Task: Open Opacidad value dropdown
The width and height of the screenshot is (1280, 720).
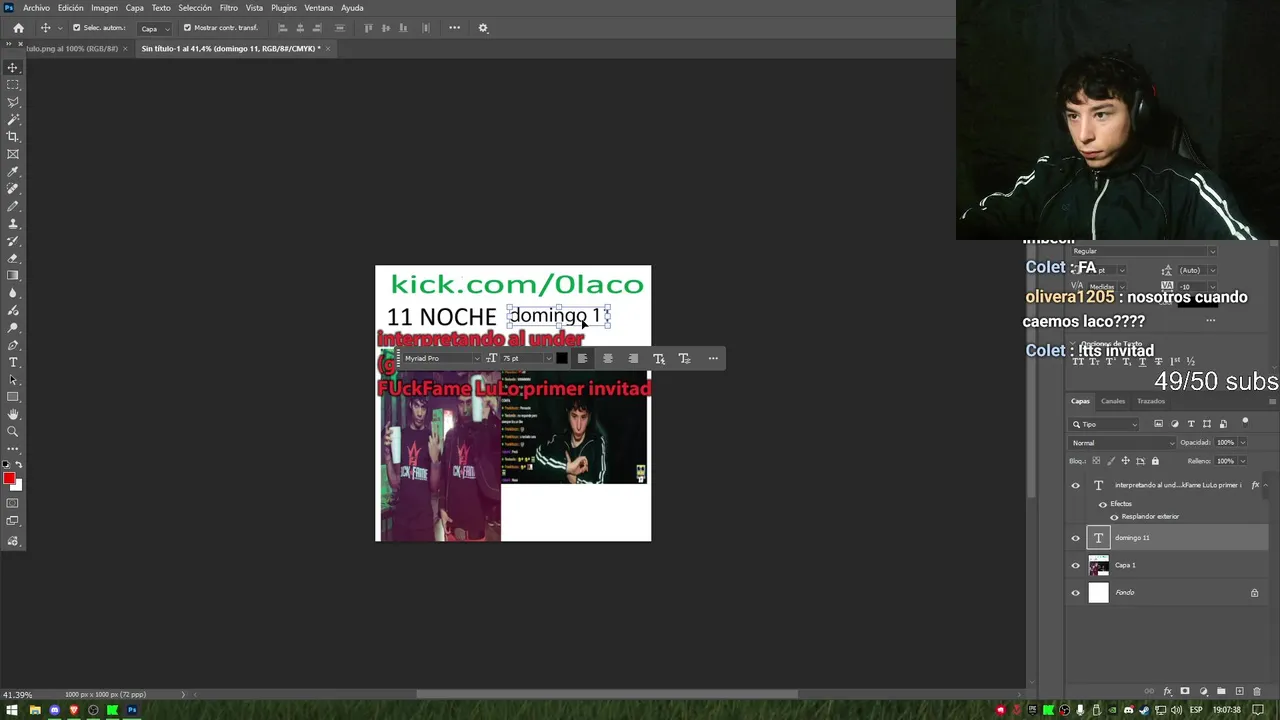Action: coord(1243,443)
